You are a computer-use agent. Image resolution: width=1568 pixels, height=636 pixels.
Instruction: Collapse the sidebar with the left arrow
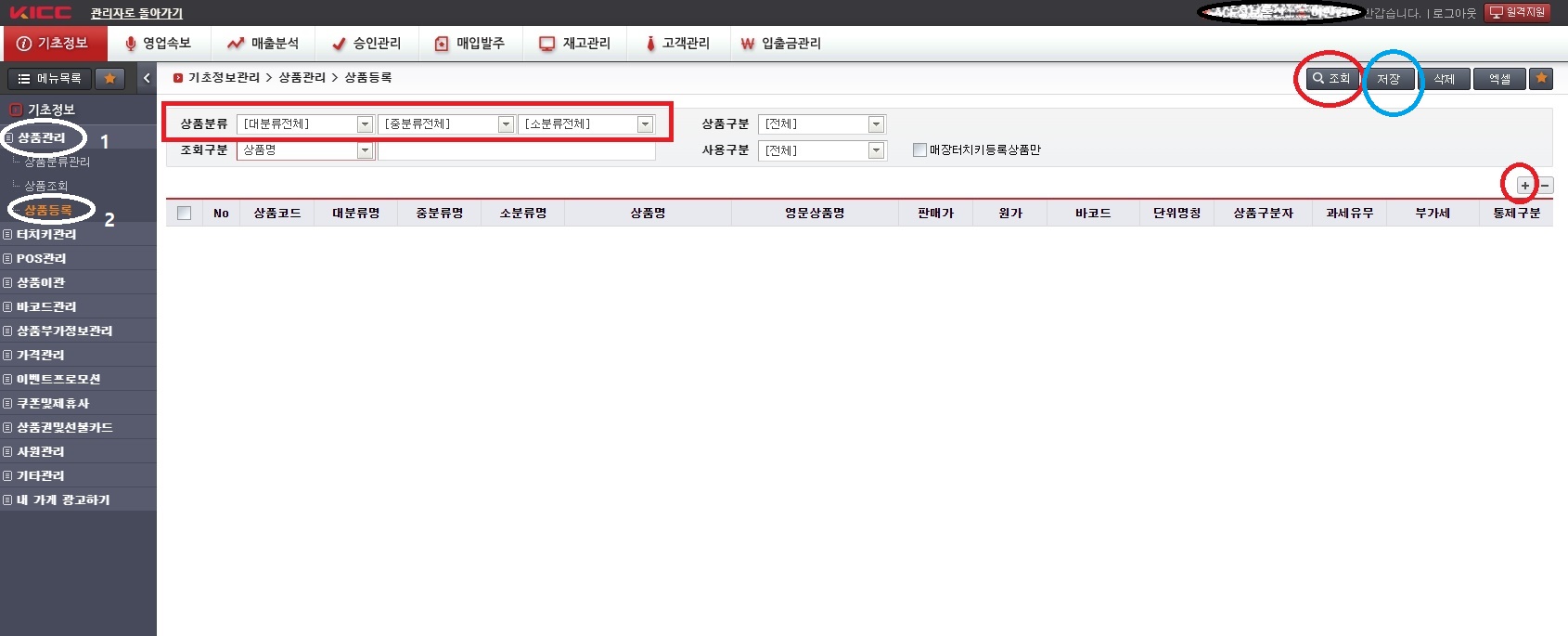coord(146,79)
